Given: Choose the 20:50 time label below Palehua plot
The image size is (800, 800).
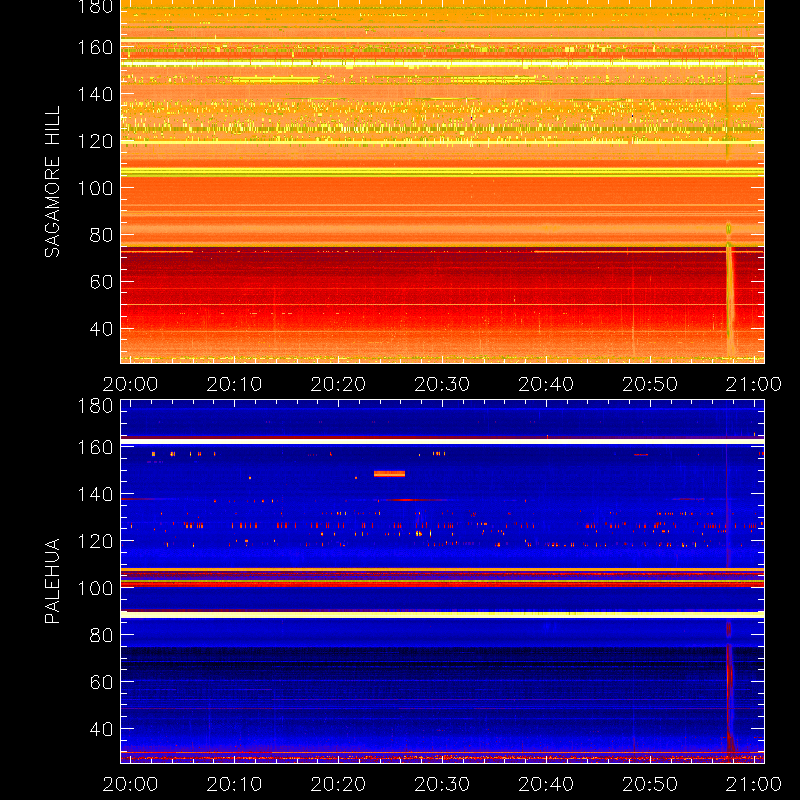Looking at the screenshot, I should pos(650,784).
